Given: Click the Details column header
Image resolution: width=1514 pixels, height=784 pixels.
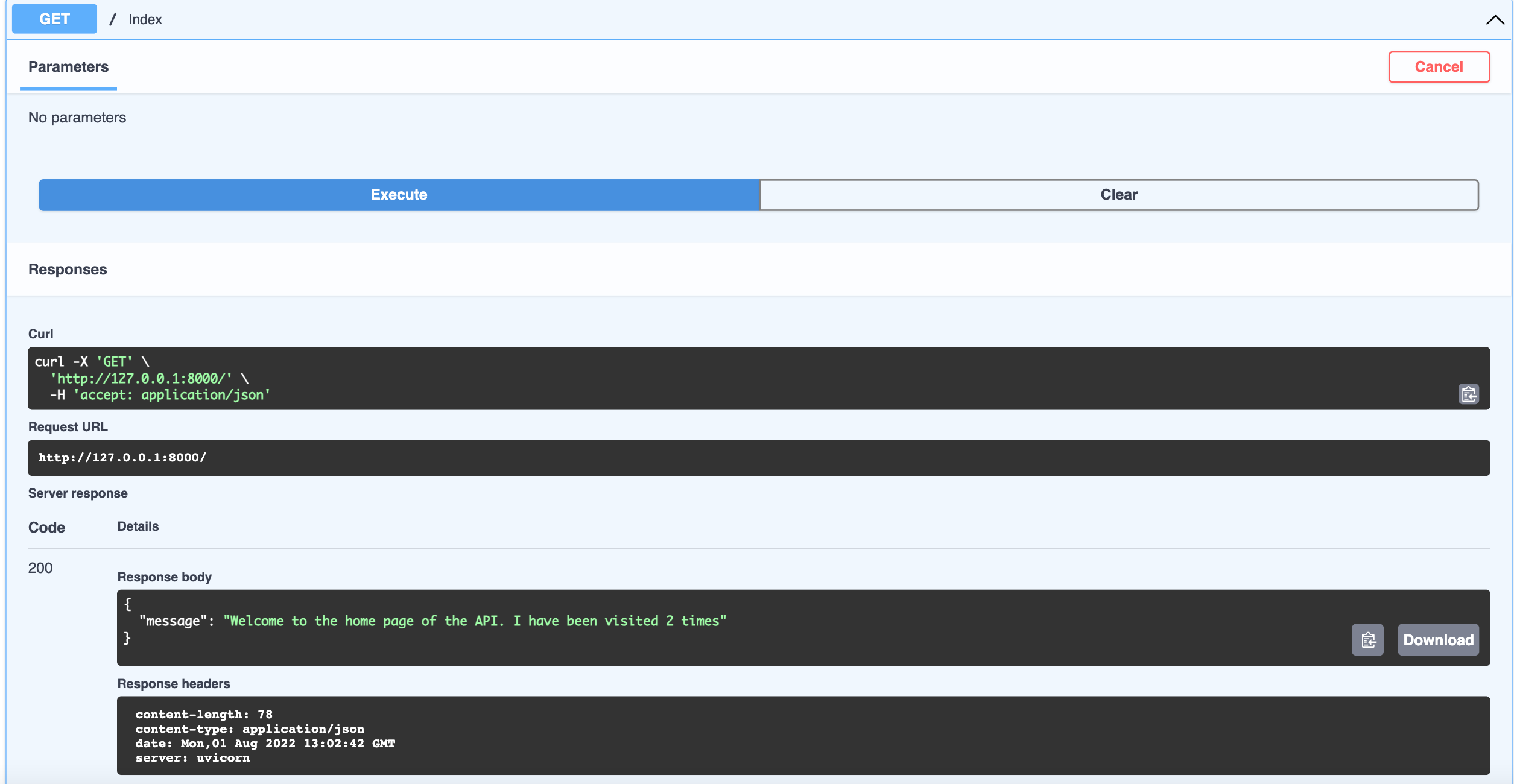Looking at the screenshot, I should point(138,526).
